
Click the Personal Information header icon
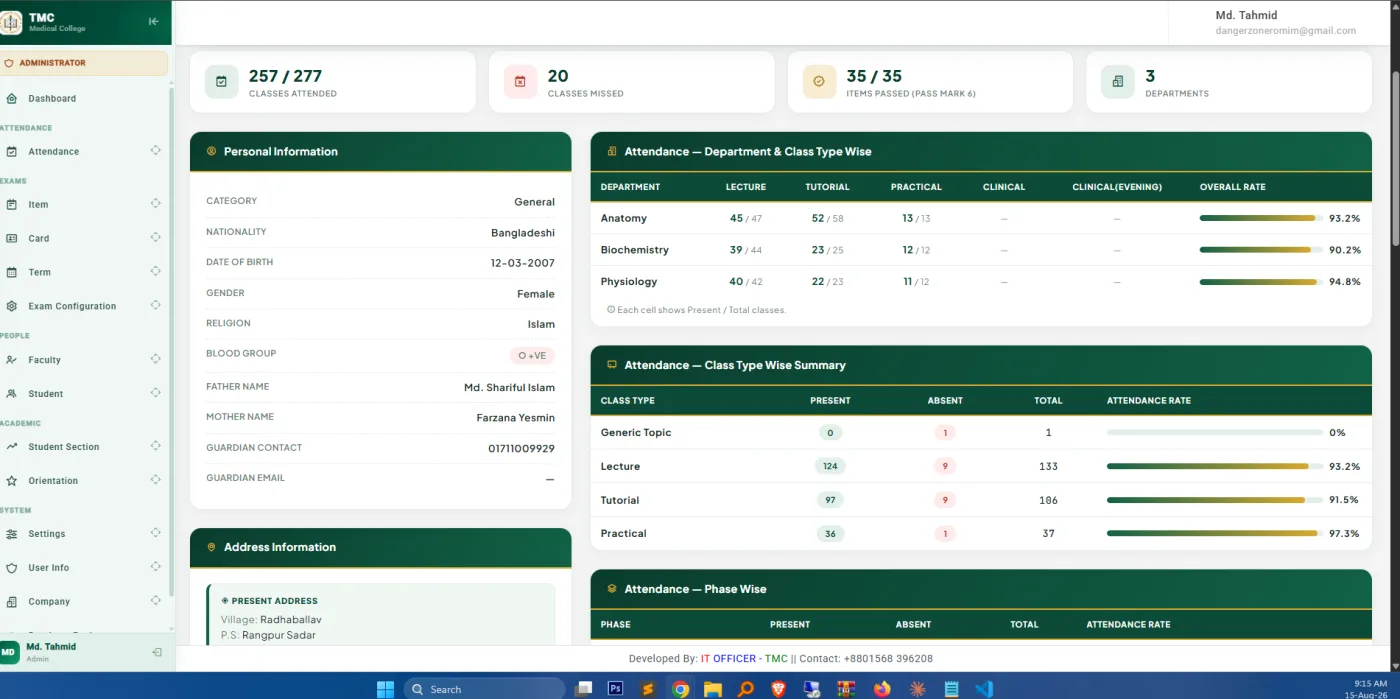coord(211,152)
